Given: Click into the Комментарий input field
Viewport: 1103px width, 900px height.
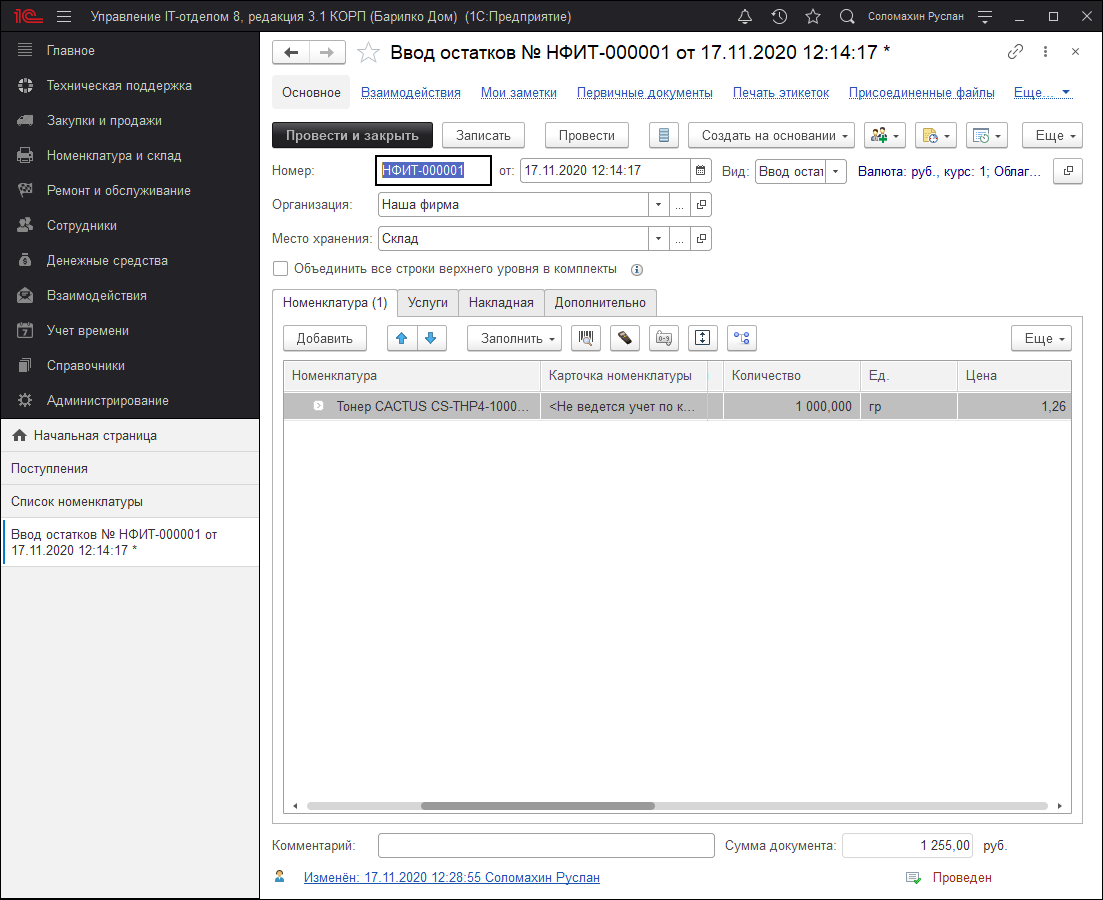Looking at the screenshot, I should coord(546,846).
